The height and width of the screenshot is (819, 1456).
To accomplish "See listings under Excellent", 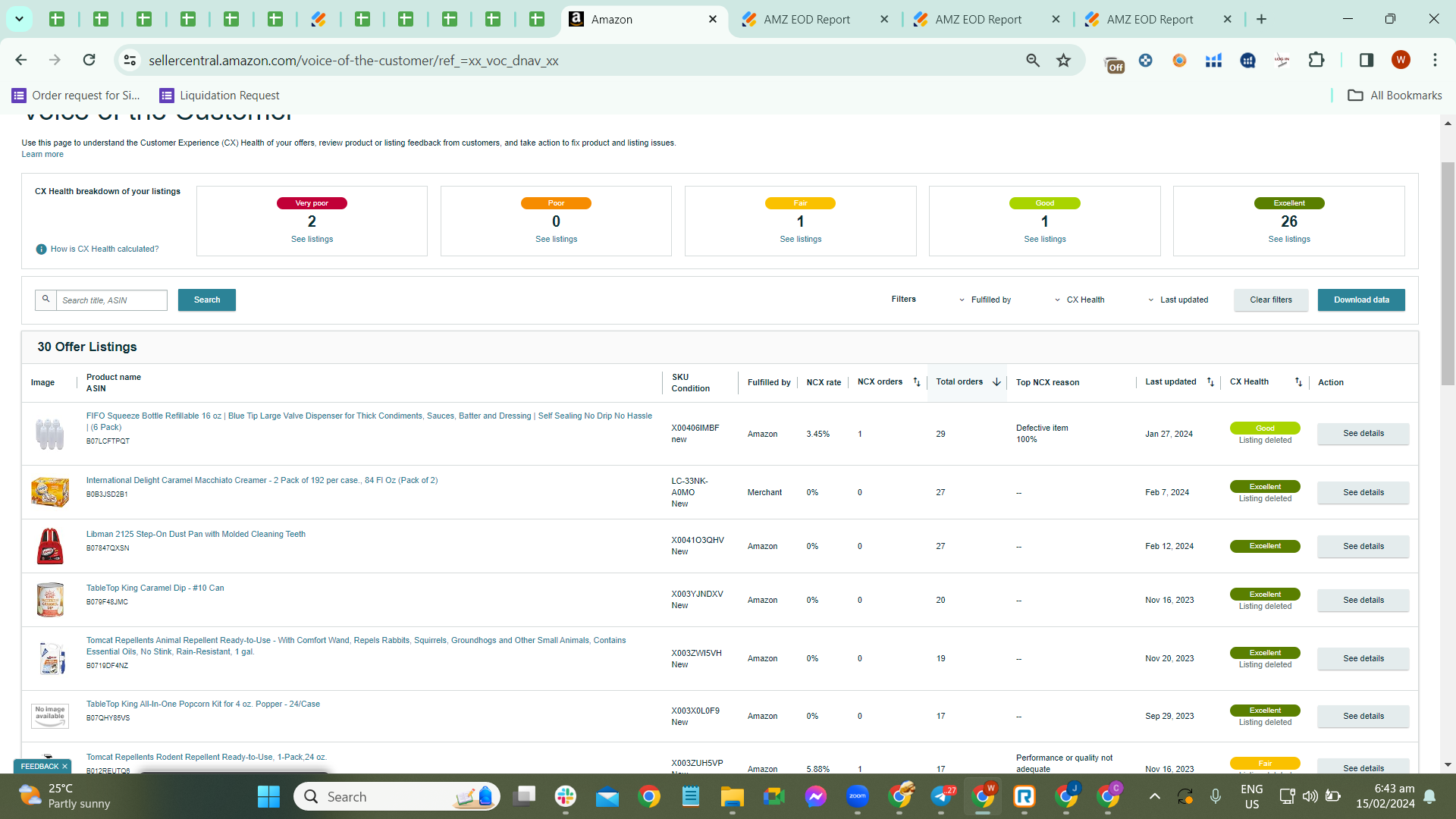I will click(x=1289, y=240).
